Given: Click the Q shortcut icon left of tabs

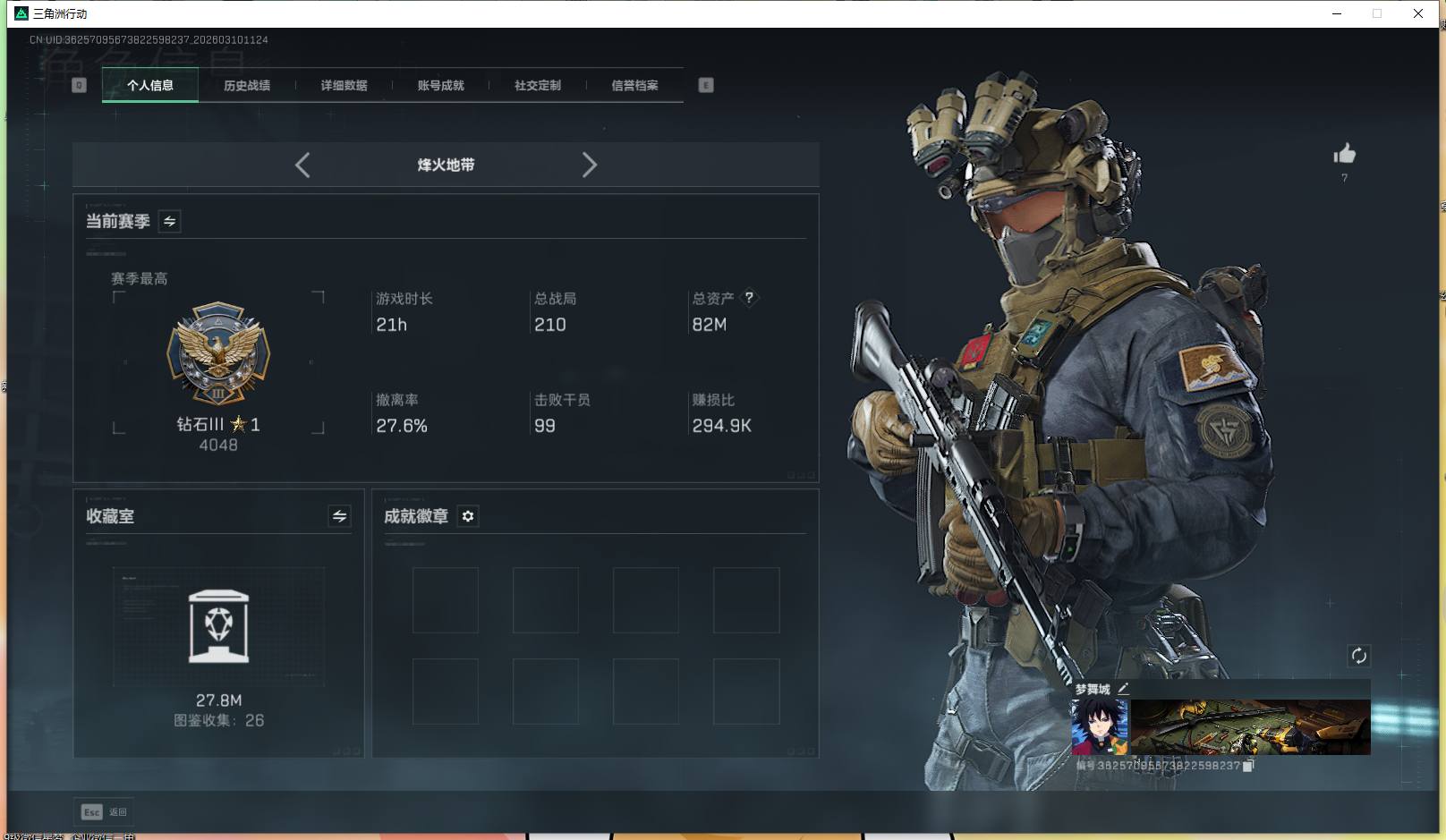Looking at the screenshot, I should click(80, 85).
